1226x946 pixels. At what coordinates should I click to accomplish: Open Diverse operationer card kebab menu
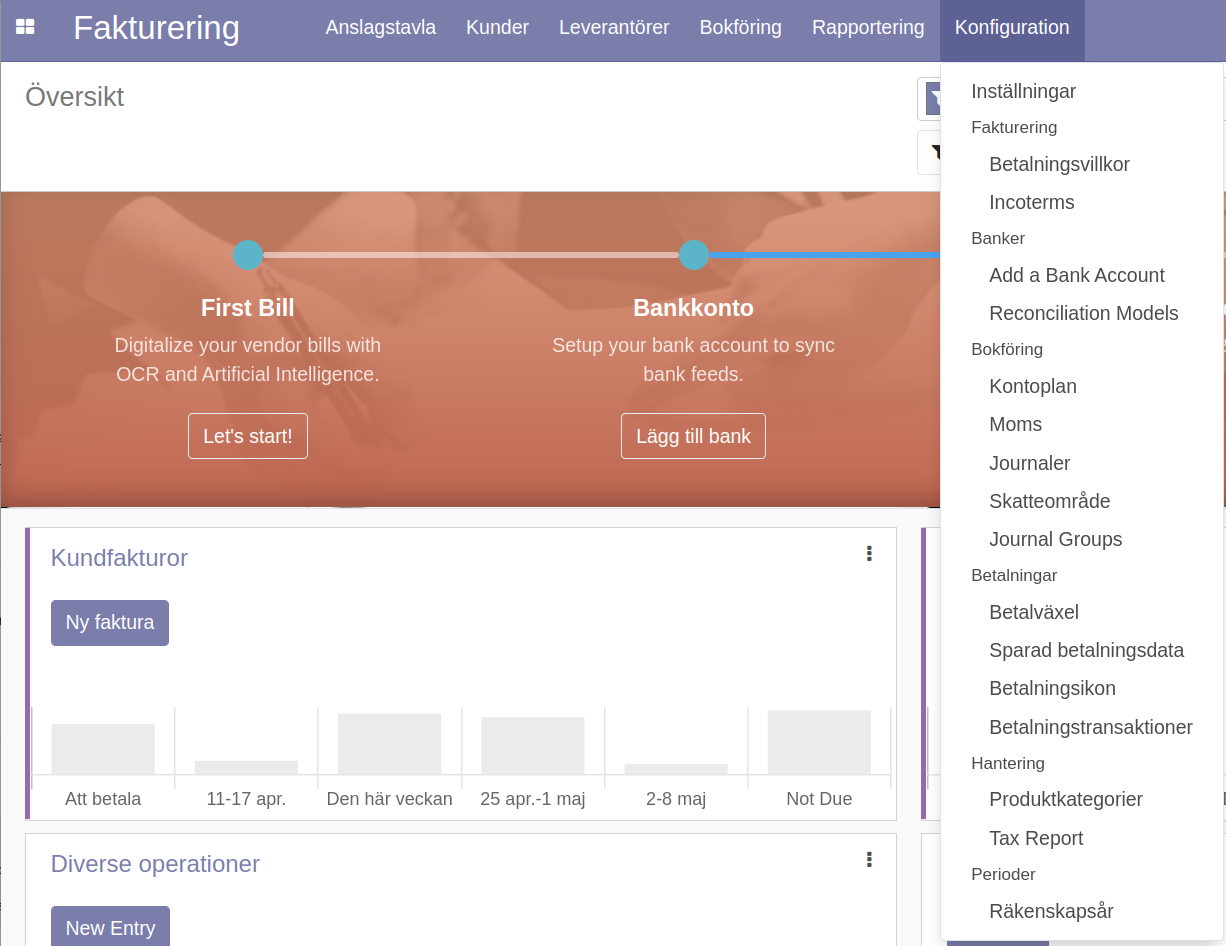tap(869, 859)
